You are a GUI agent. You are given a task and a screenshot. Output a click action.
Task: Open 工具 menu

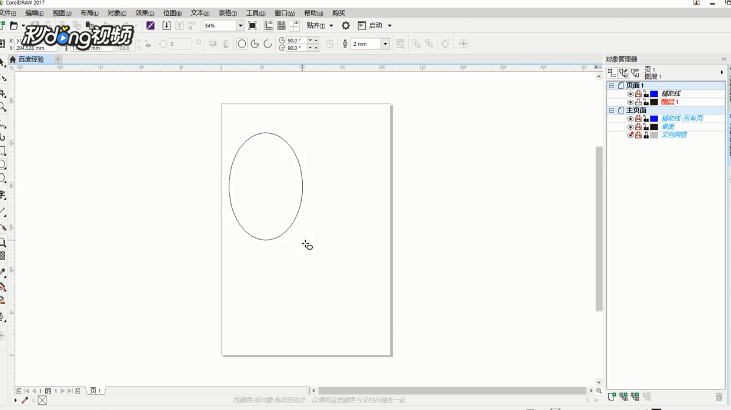pyautogui.click(x=255, y=13)
